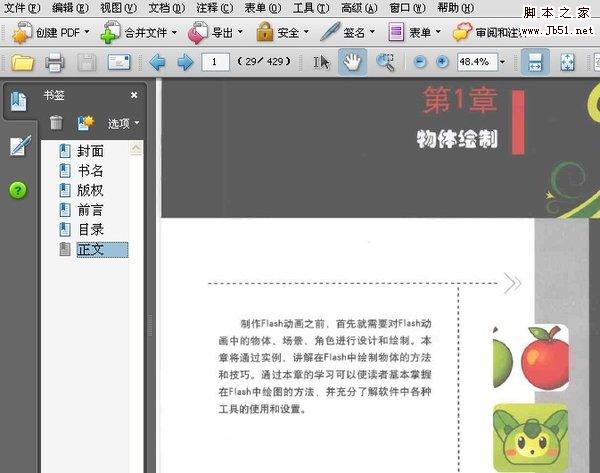600x473 pixels.
Task: Click the zoom out minus button
Action: point(420,62)
